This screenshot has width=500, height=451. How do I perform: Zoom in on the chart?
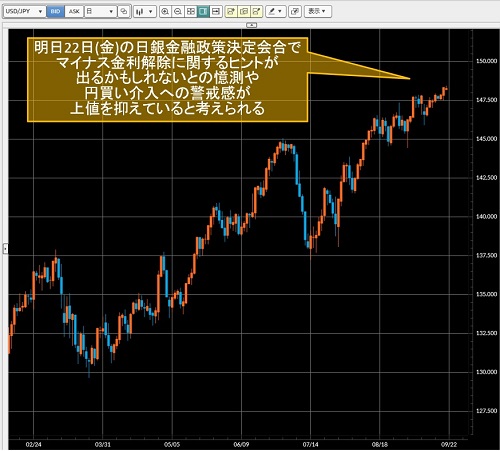tap(165, 11)
